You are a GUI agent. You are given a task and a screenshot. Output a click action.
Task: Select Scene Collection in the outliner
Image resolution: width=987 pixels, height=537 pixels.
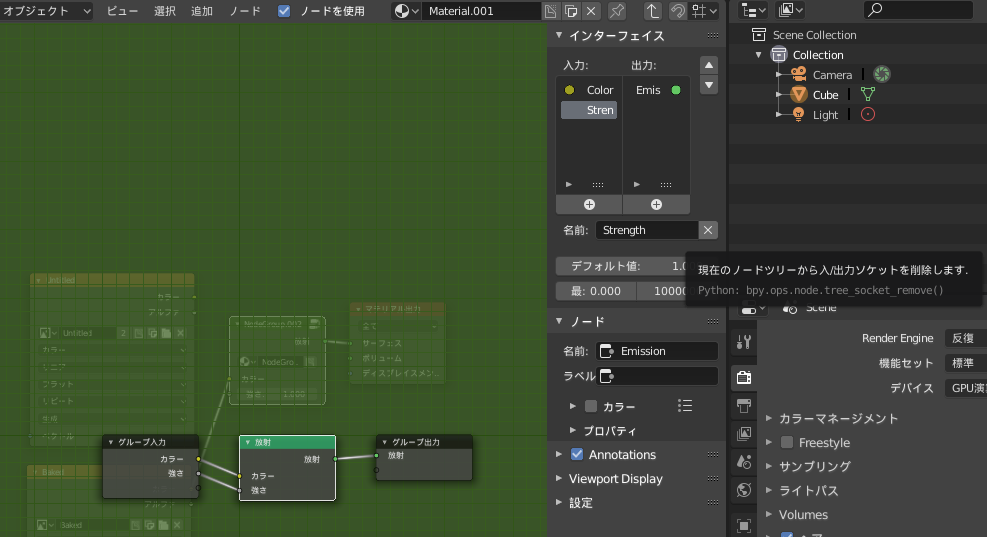pos(815,35)
